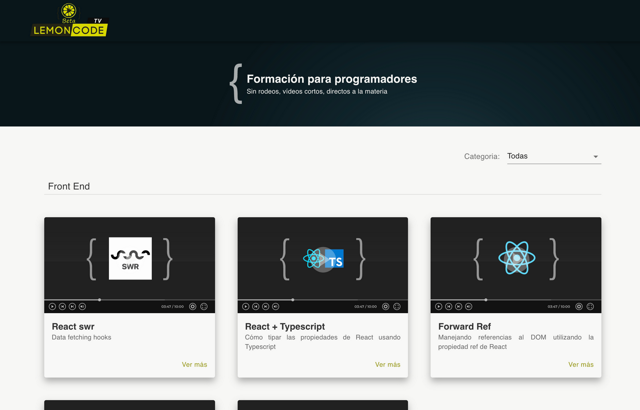Click previous track icon on Forward Ref video
Screen dimensions: 640x410
(449, 306)
